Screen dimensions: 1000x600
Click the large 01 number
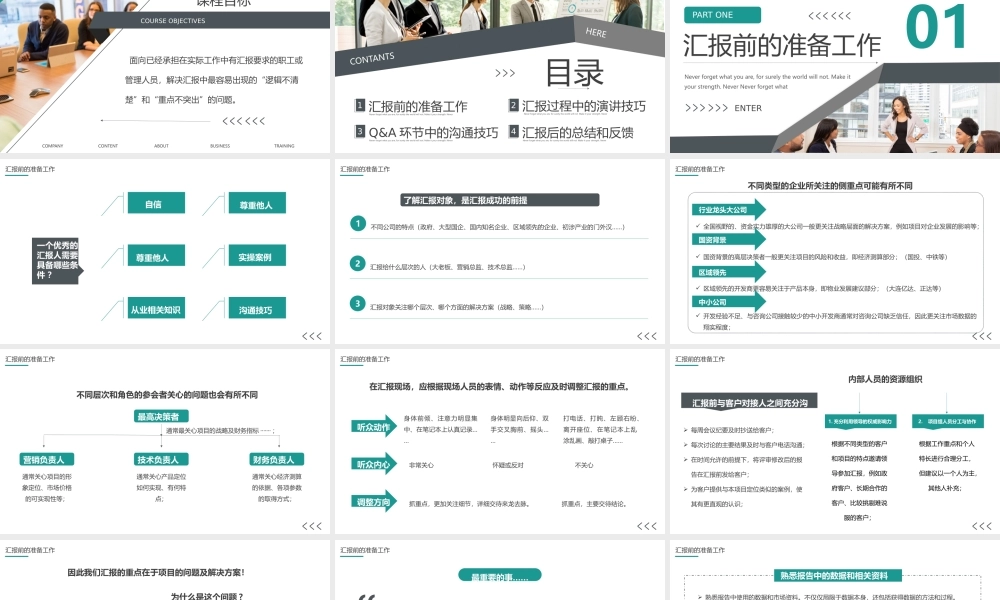936,27
